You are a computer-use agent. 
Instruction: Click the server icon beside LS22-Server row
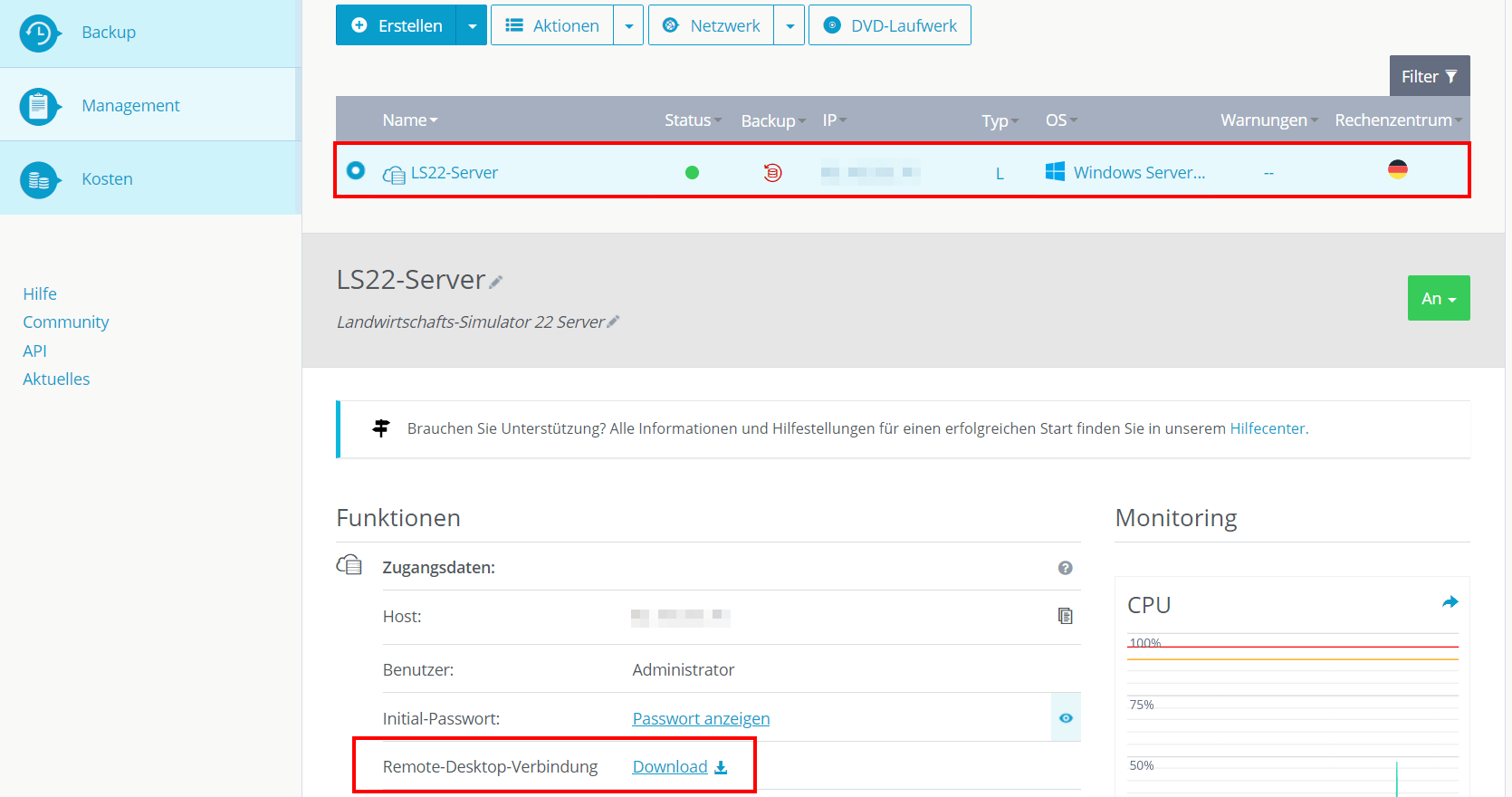(x=394, y=174)
